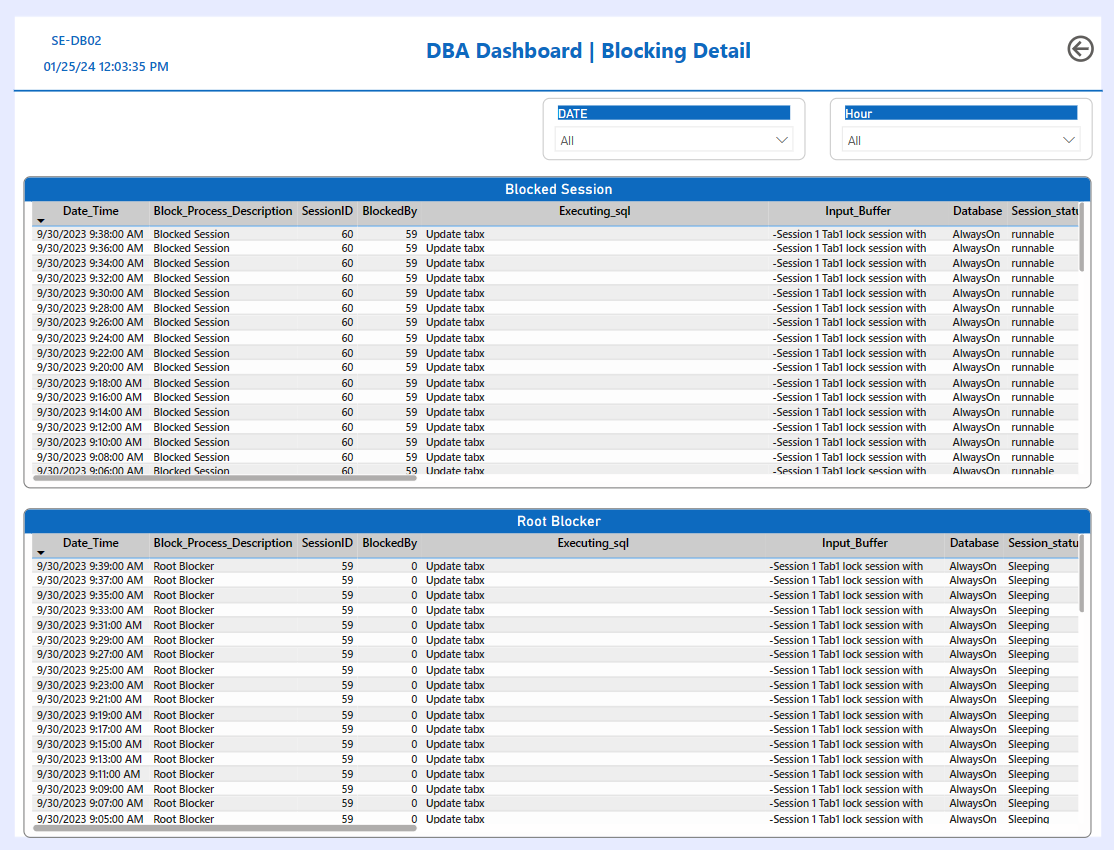Image resolution: width=1114 pixels, height=850 pixels.
Task: Click the Blocked Session table vertical scrollbar
Action: [1081, 237]
